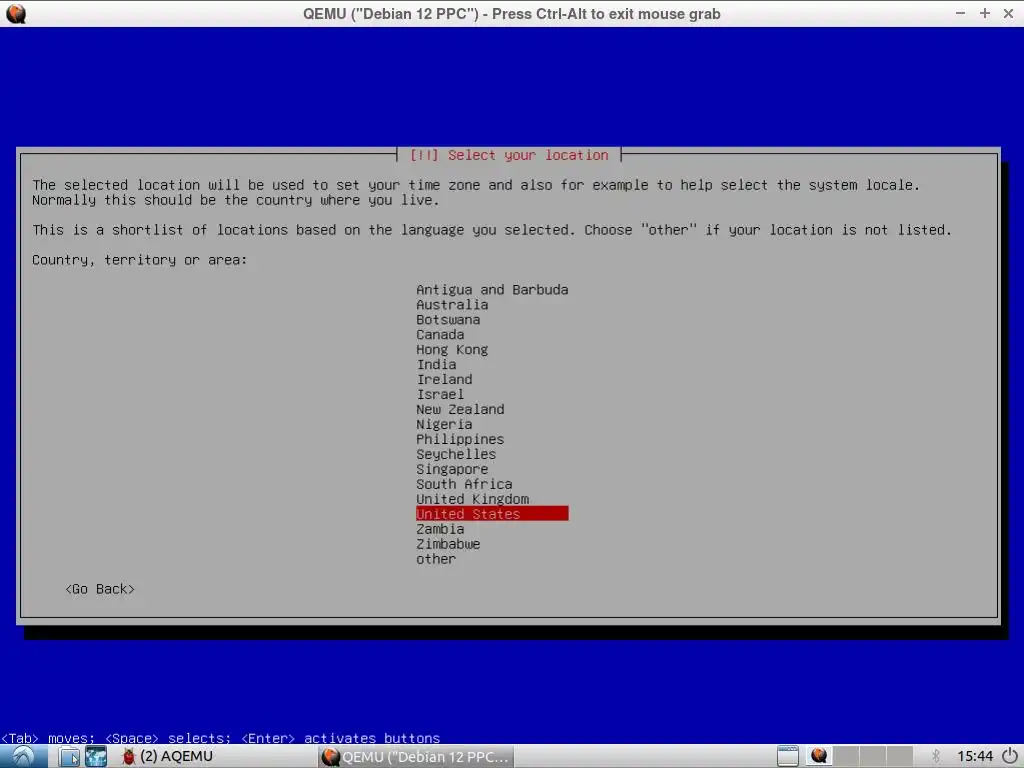The width and height of the screenshot is (1024, 768).
Task: Click the Bluetooth tray icon
Action: [x=936, y=756]
